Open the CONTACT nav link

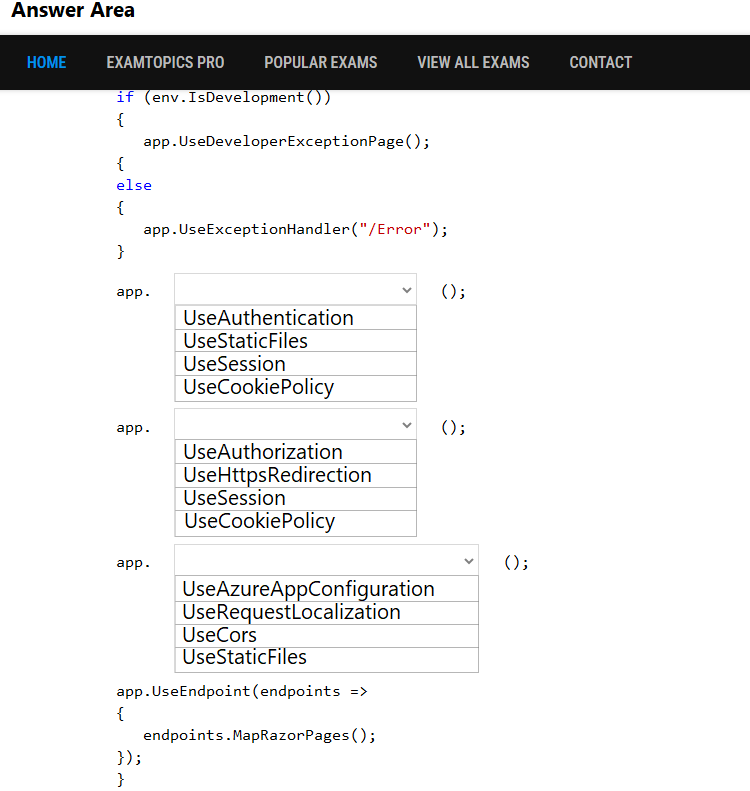tap(600, 63)
